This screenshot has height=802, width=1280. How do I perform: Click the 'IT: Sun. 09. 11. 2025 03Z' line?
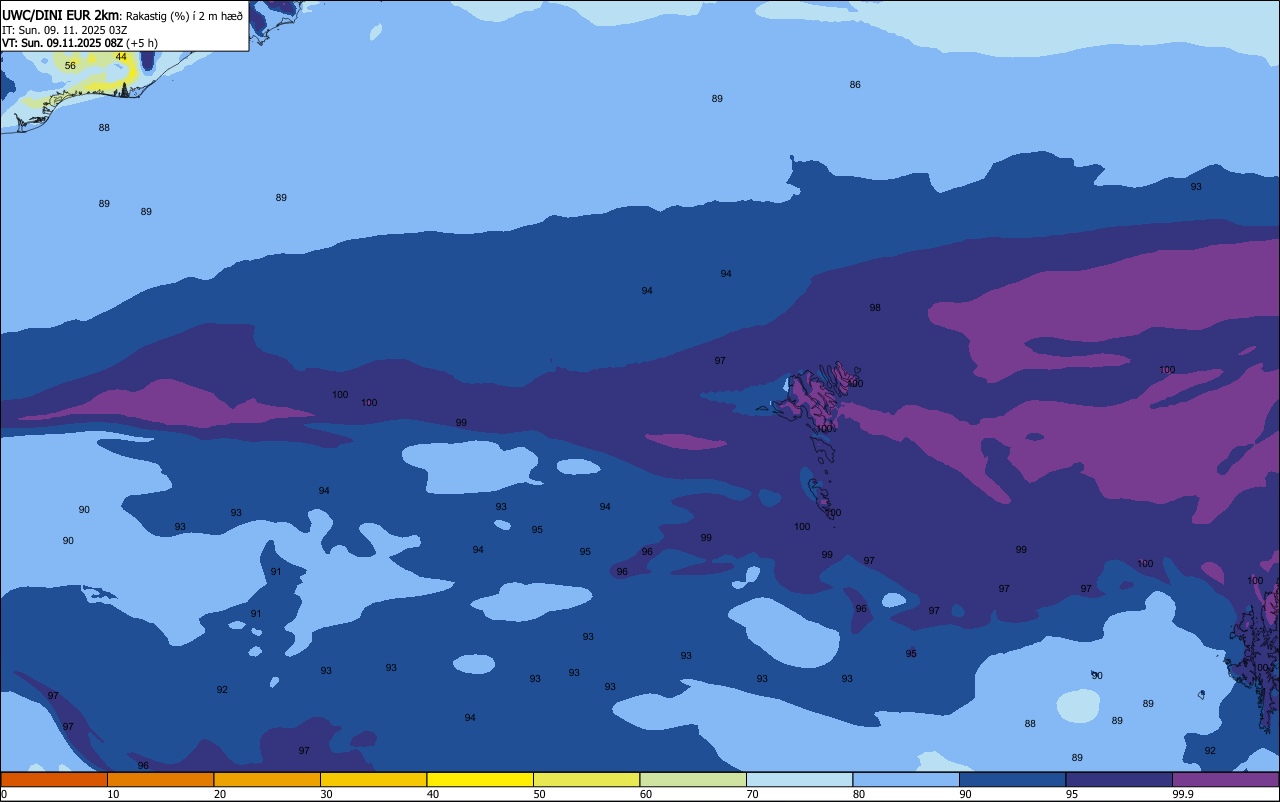tap(65, 30)
